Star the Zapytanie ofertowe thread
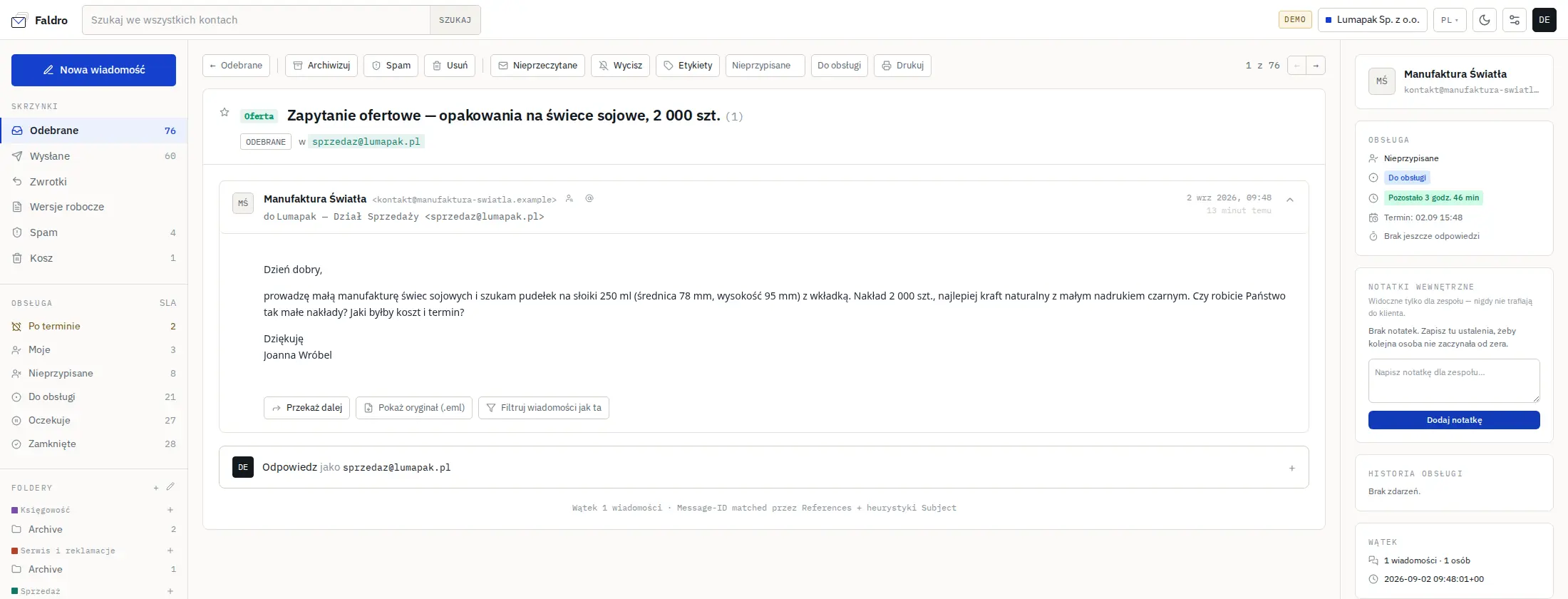This screenshot has width=1568, height=599. [225, 112]
